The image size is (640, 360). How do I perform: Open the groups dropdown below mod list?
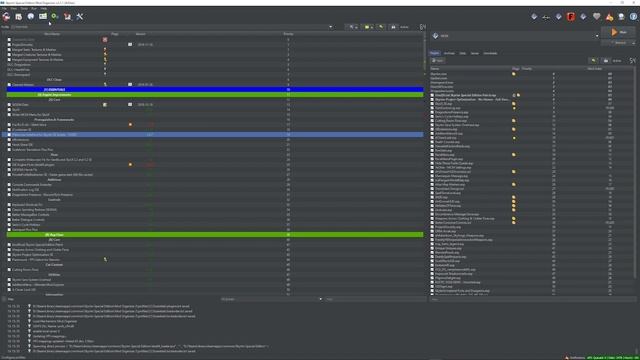pyautogui.click(x=271, y=299)
